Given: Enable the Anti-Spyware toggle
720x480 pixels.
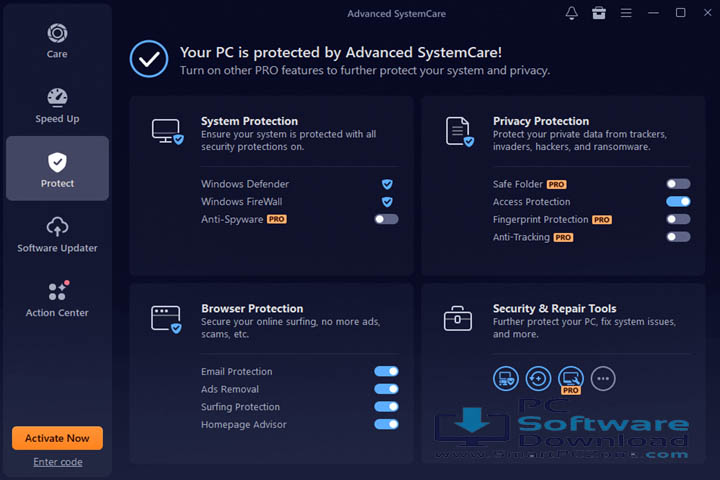Looking at the screenshot, I should pos(386,219).
